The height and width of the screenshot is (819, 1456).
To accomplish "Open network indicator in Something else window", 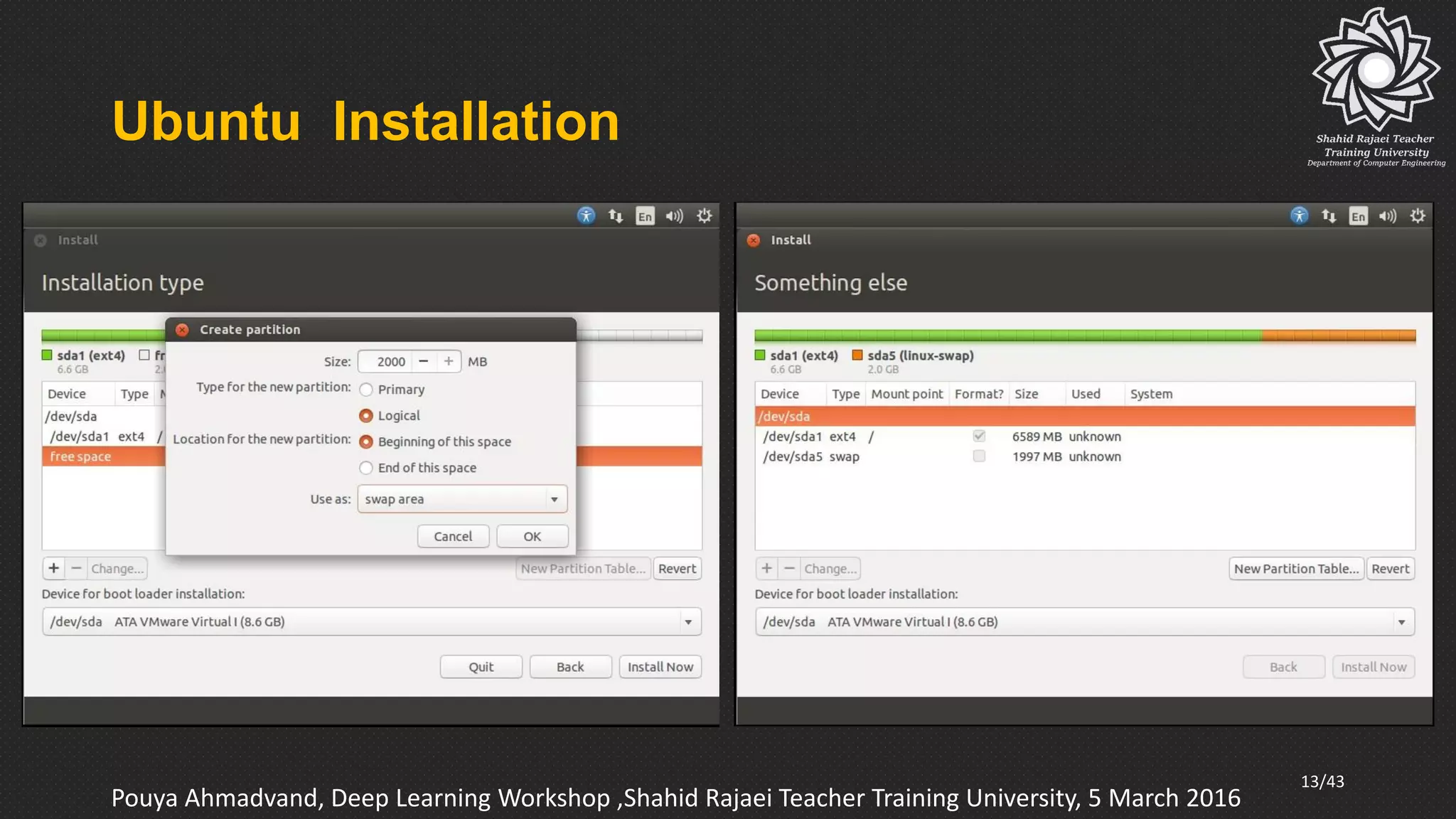I will pyautogui.click(x=1329, y=215).
